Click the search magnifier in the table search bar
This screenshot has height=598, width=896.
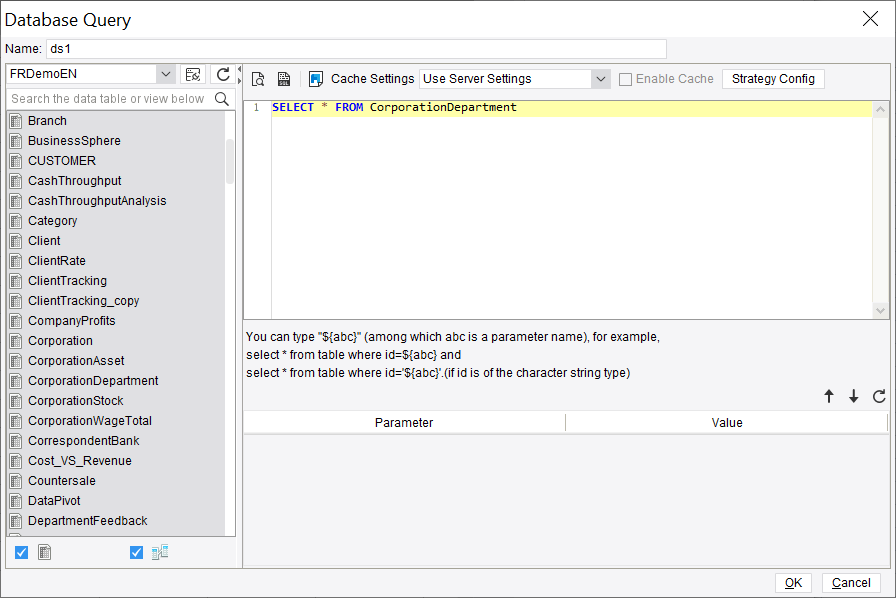(x=222, y=100)
